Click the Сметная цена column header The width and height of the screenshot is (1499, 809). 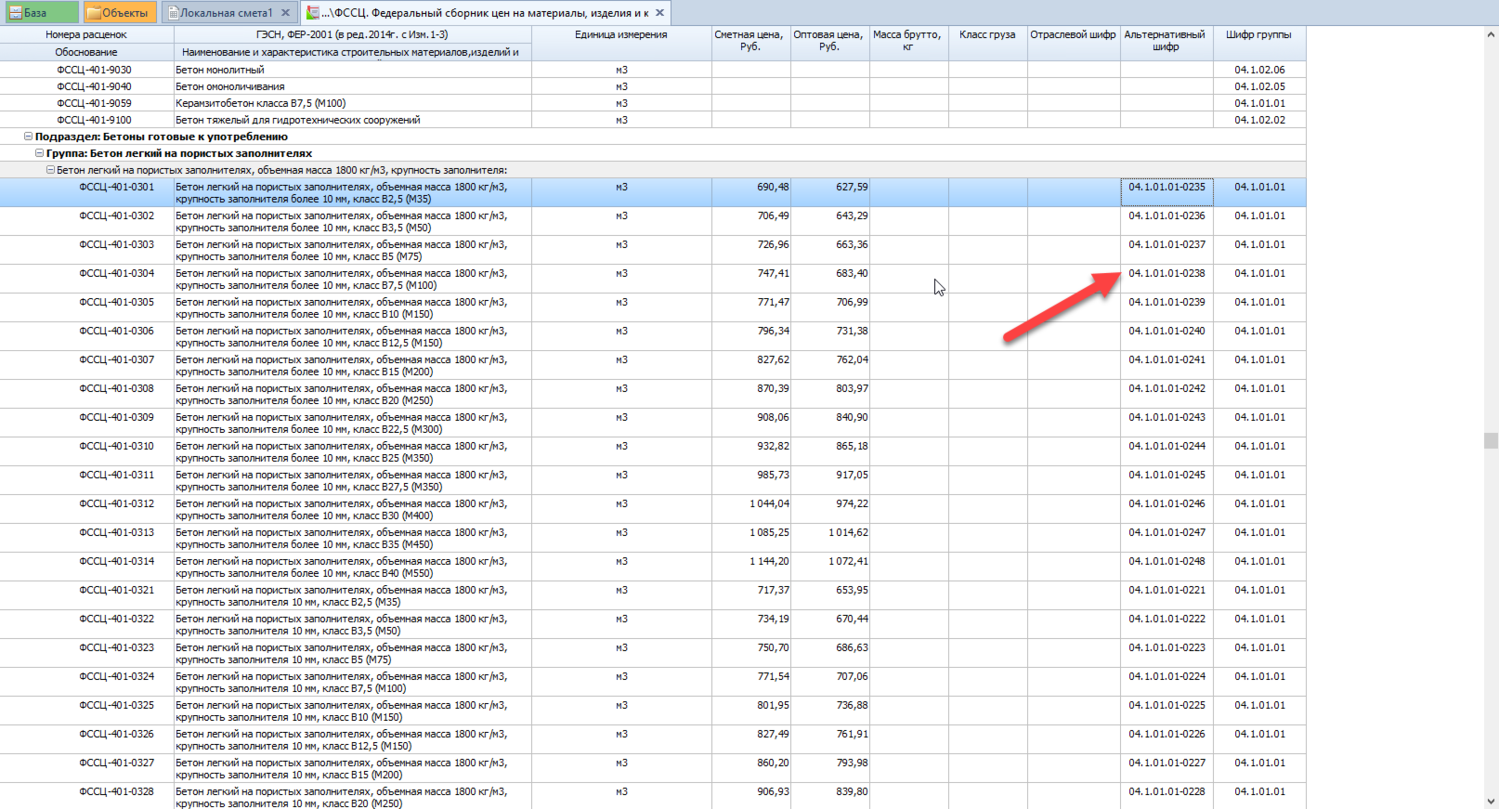750,41
